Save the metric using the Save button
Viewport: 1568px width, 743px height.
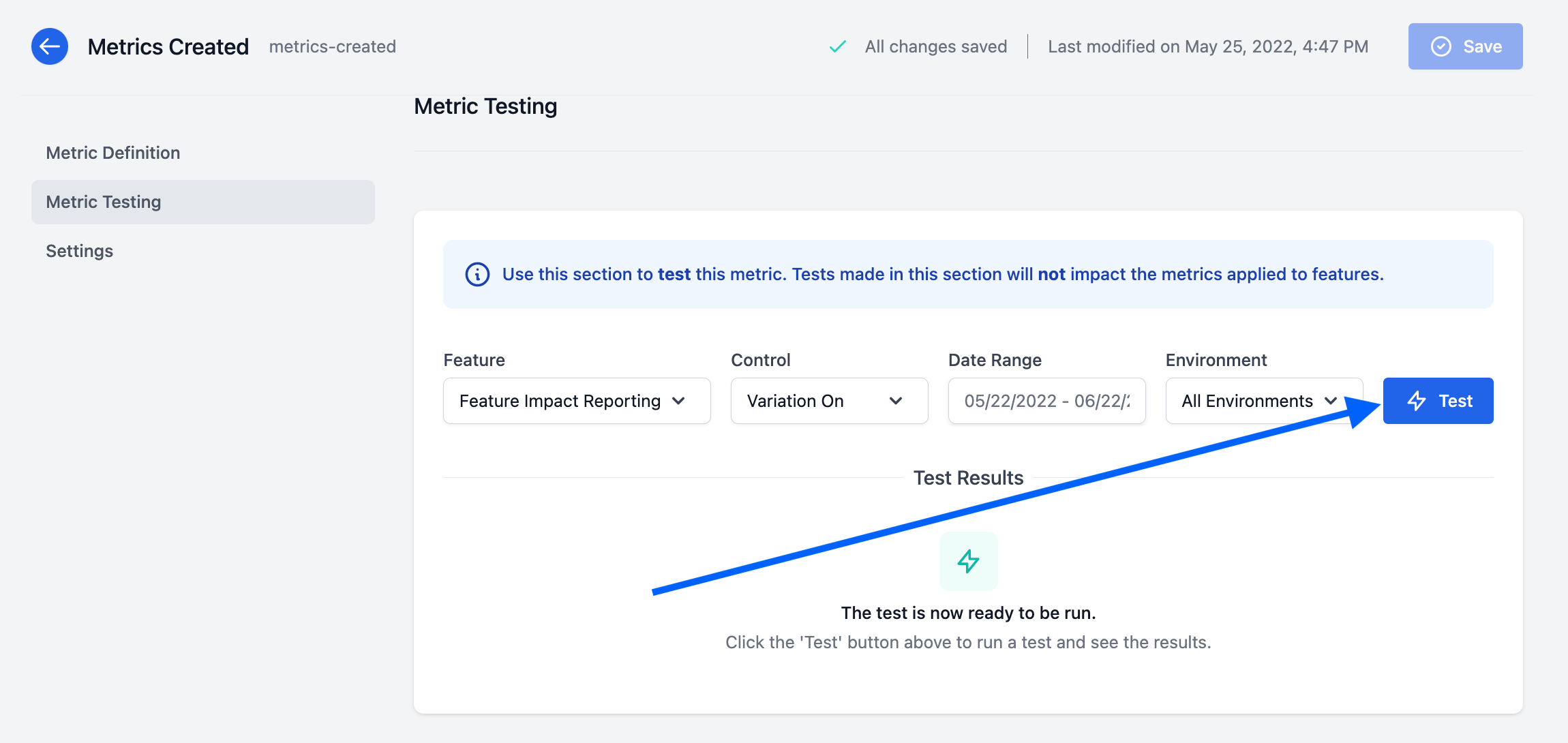(x=1466, y=46)
